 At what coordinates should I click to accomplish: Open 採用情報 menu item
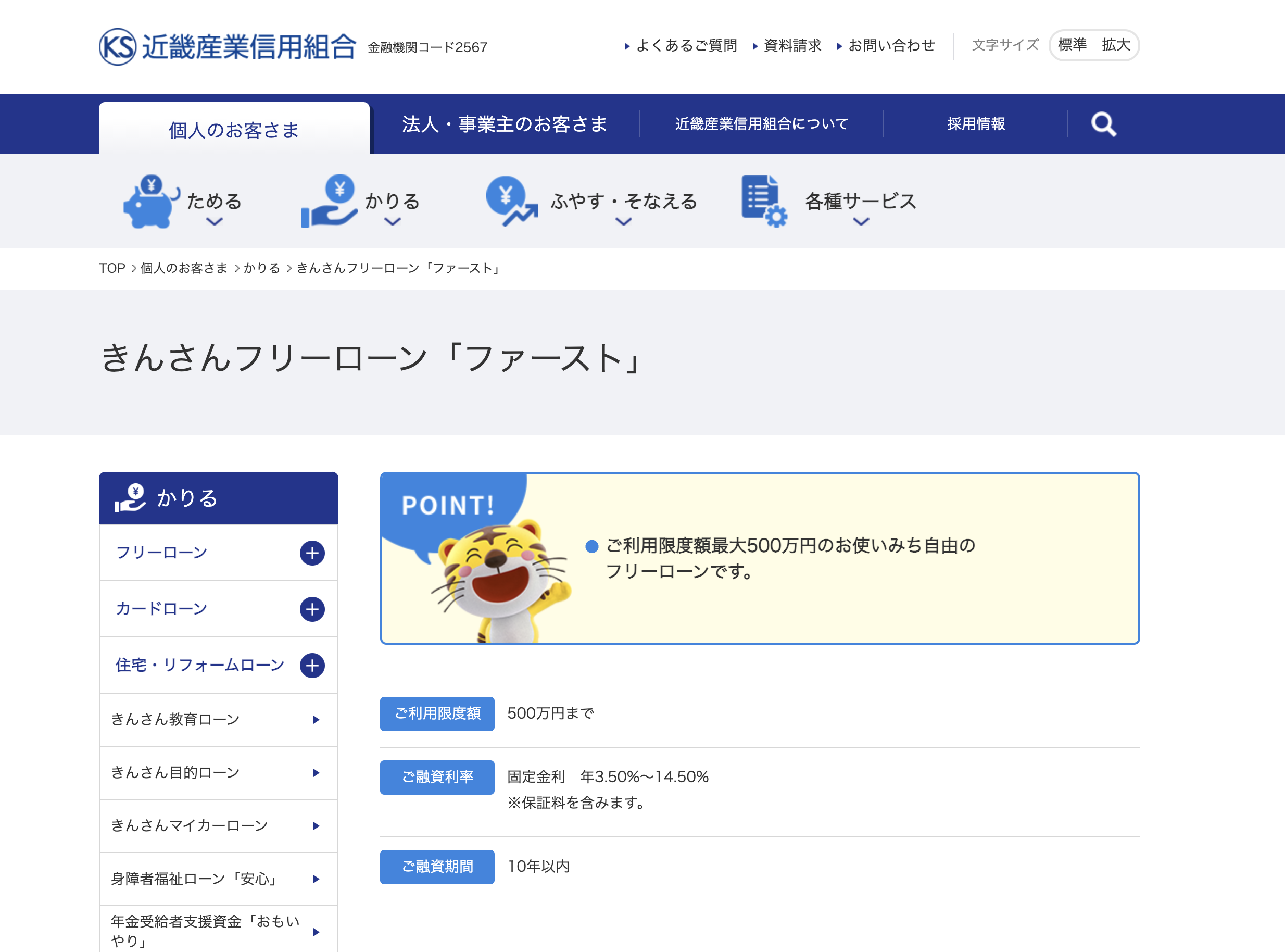pyautogui.click(x=976, y=124)
